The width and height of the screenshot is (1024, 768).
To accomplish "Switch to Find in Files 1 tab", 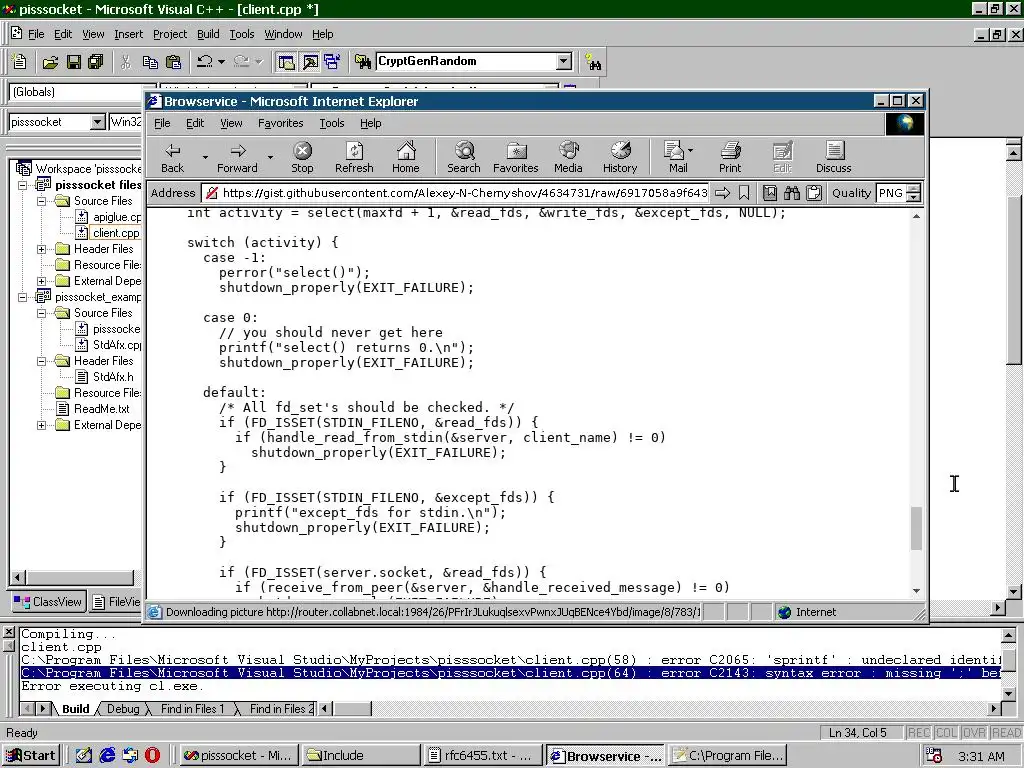I will click(192, 709).
